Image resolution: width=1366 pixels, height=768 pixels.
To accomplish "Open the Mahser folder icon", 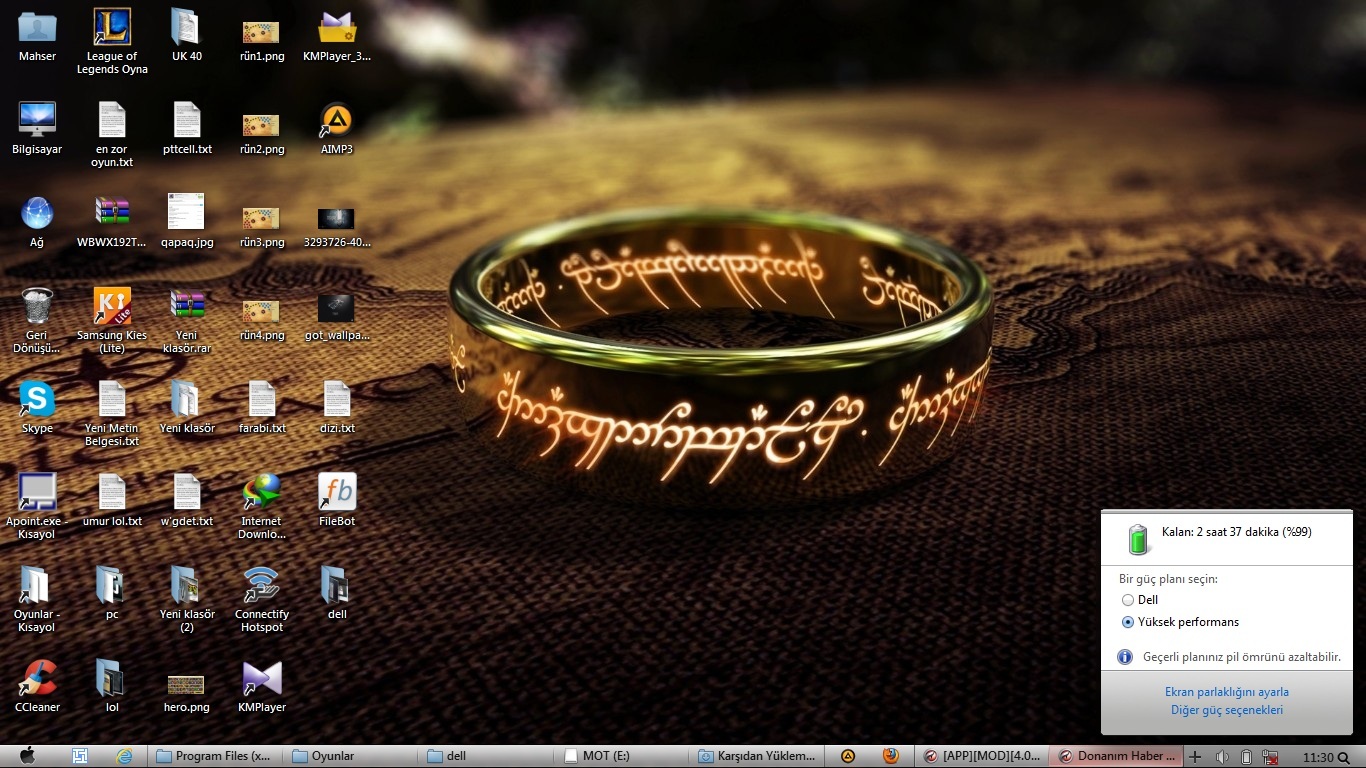I will tap(37, 37).
